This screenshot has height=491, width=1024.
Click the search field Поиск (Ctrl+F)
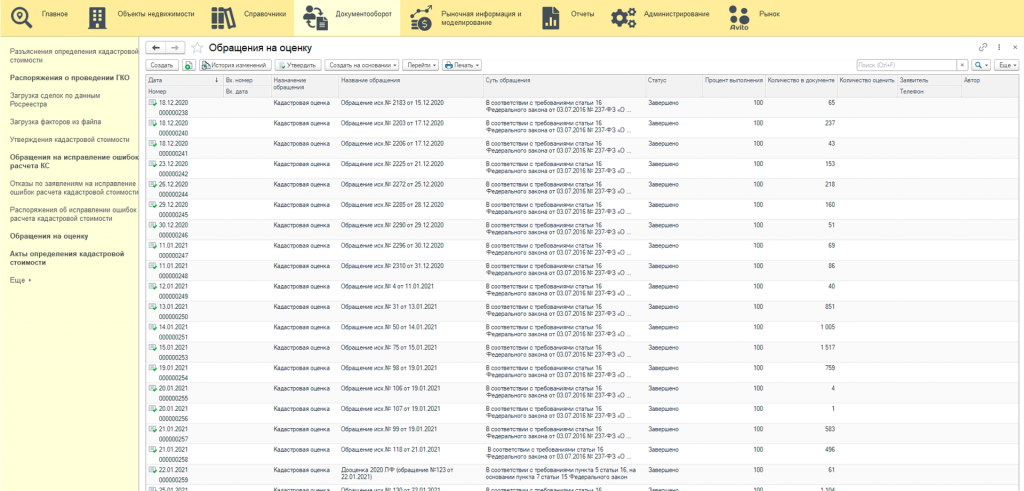tap(906, 65)
